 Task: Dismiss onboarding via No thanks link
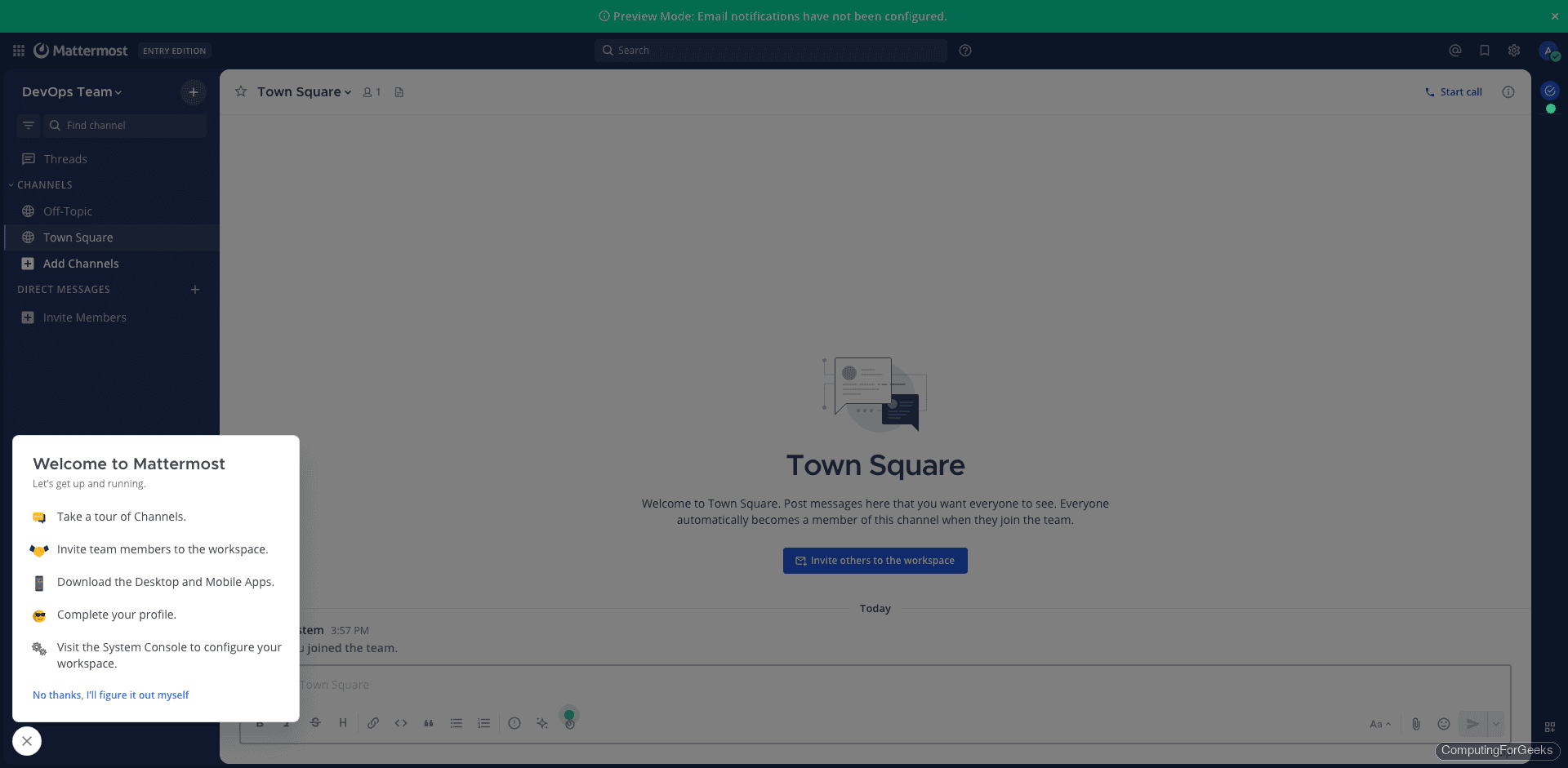click(x=110, y=695)
